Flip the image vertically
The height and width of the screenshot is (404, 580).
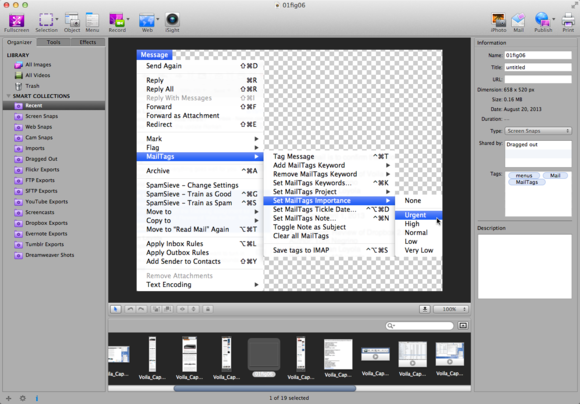tap(193, 309)
